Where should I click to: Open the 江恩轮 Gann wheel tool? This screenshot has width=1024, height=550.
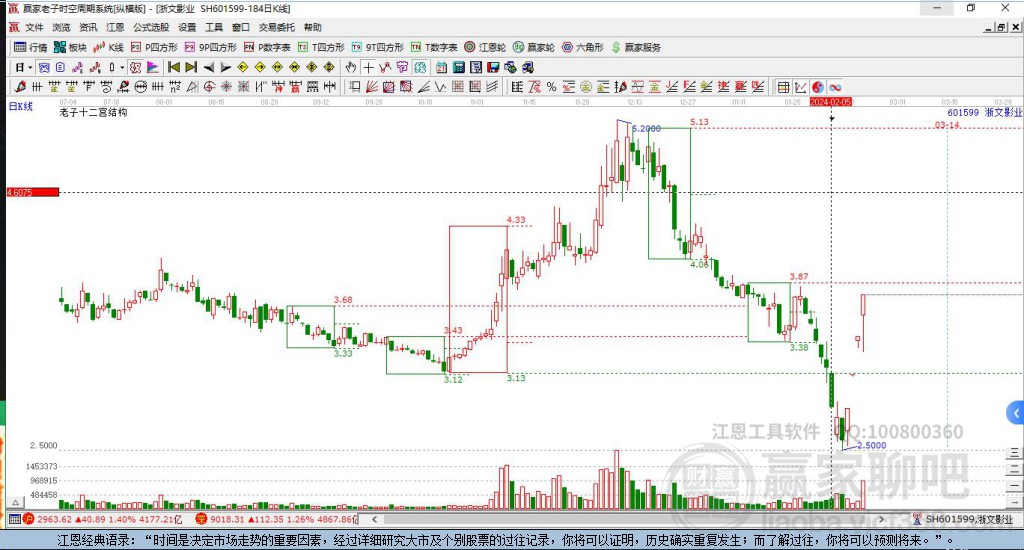[x=485, y=47]
